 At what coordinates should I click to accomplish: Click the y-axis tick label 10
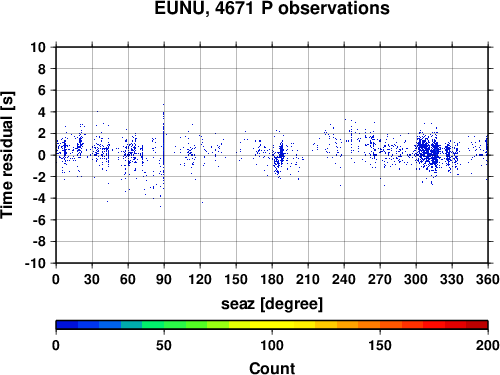tap(38, 47)
